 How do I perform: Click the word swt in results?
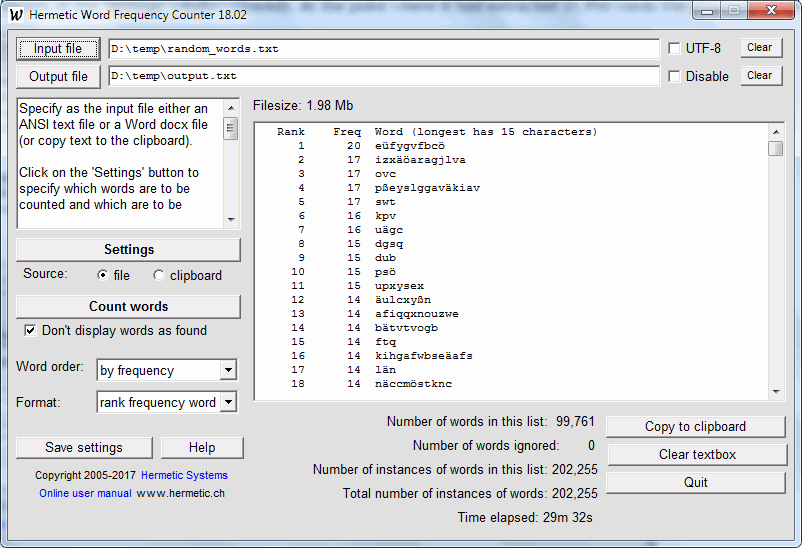[x=385, y=202]
